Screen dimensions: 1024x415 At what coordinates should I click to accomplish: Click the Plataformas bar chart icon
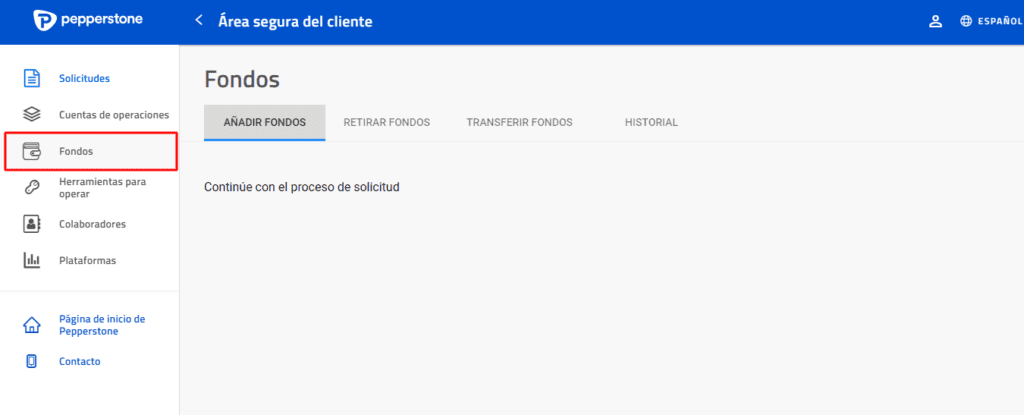pos(32,260)
